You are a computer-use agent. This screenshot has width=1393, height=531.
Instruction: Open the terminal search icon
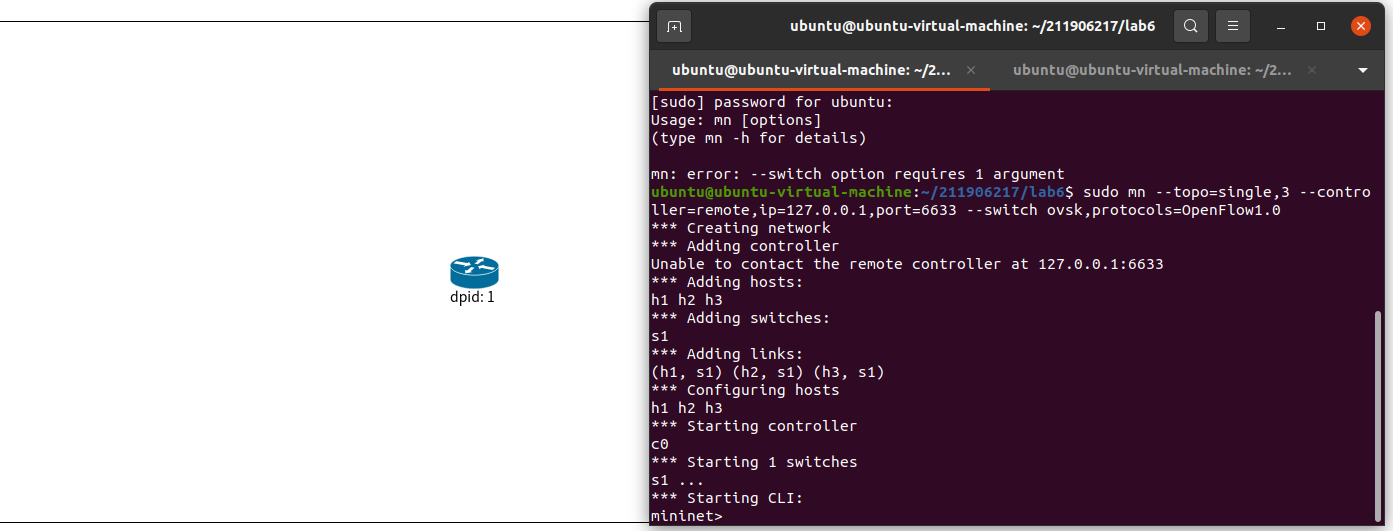point(1190,26)
